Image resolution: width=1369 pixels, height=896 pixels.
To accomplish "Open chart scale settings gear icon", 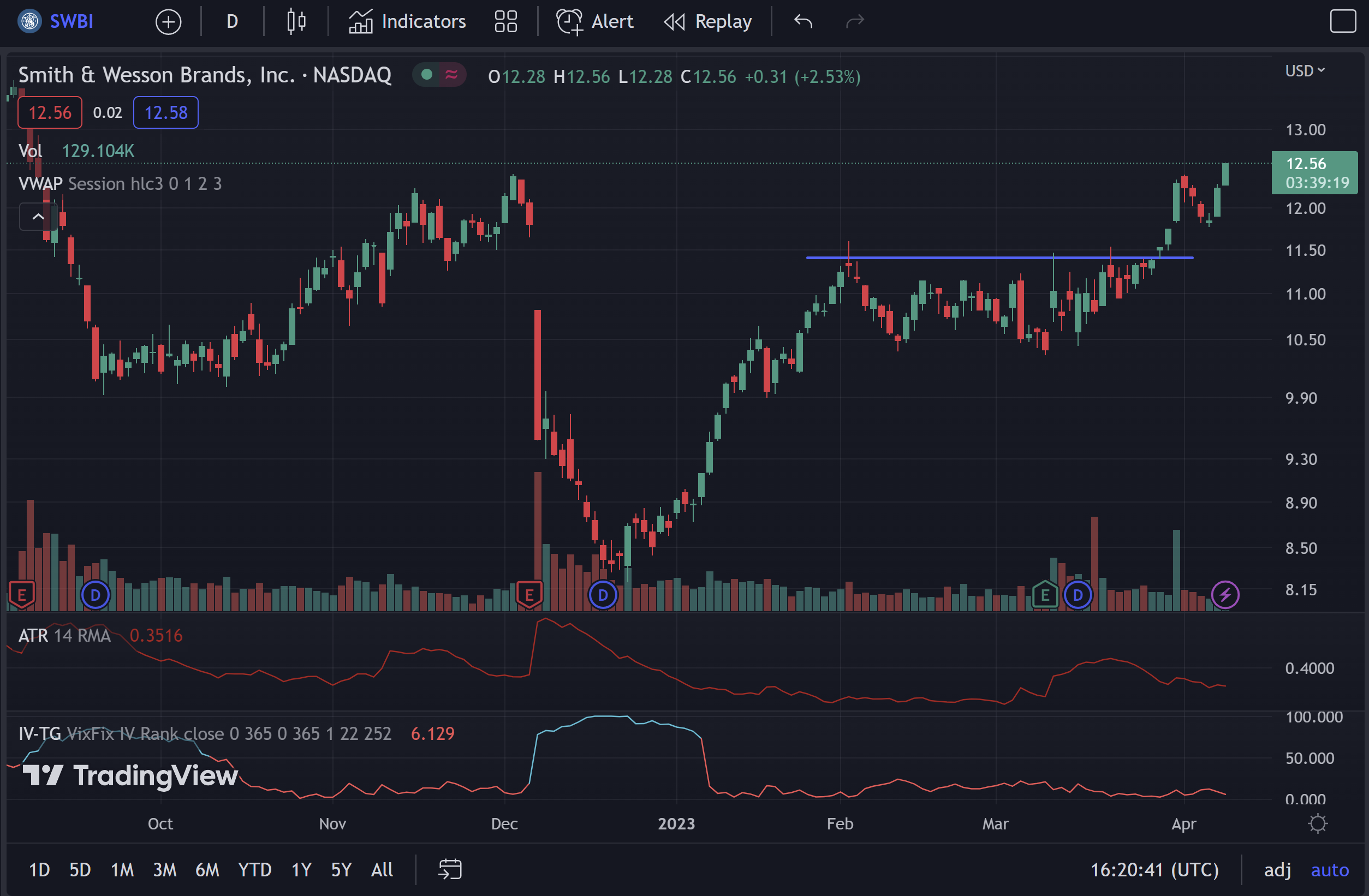I will tap(1317, 823).
